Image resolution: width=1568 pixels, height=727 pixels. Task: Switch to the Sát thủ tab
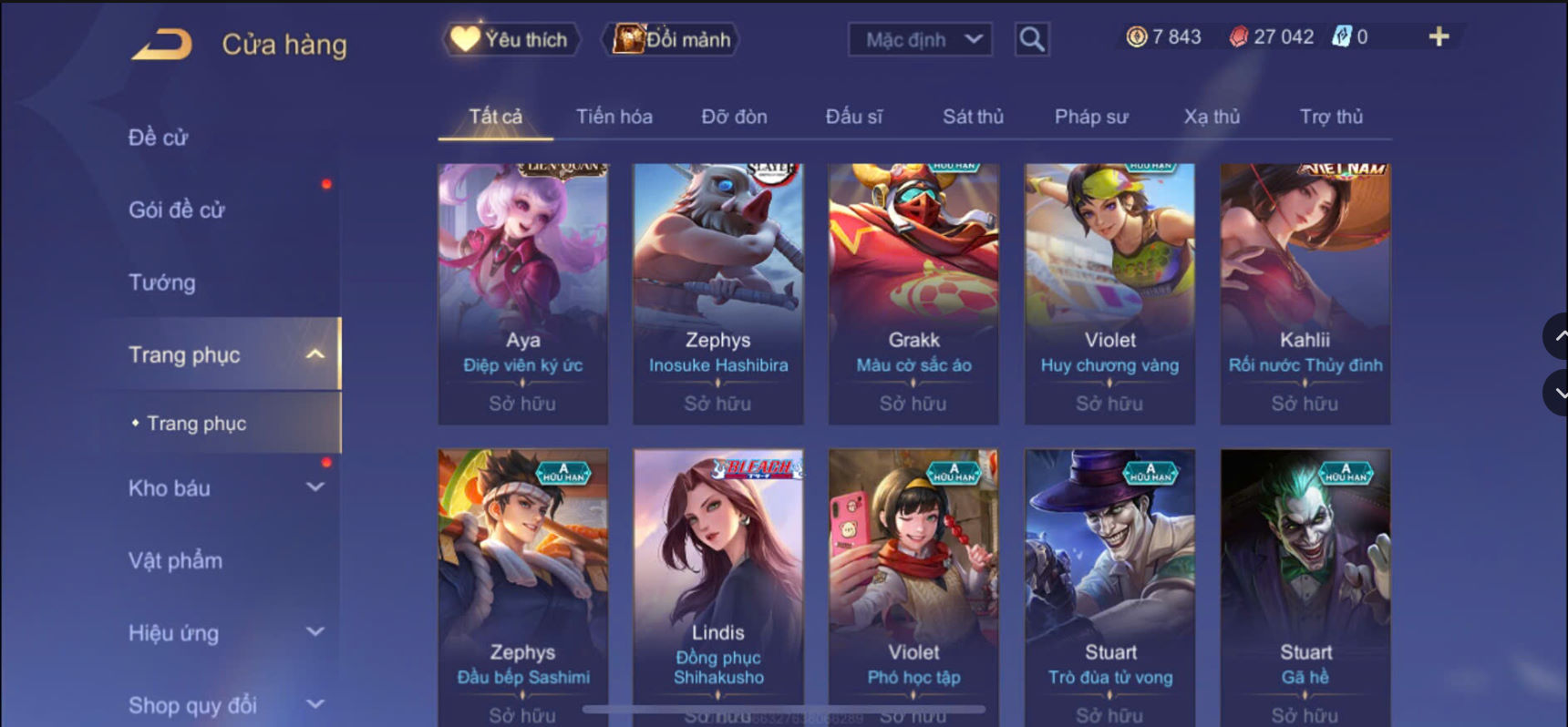973,117
